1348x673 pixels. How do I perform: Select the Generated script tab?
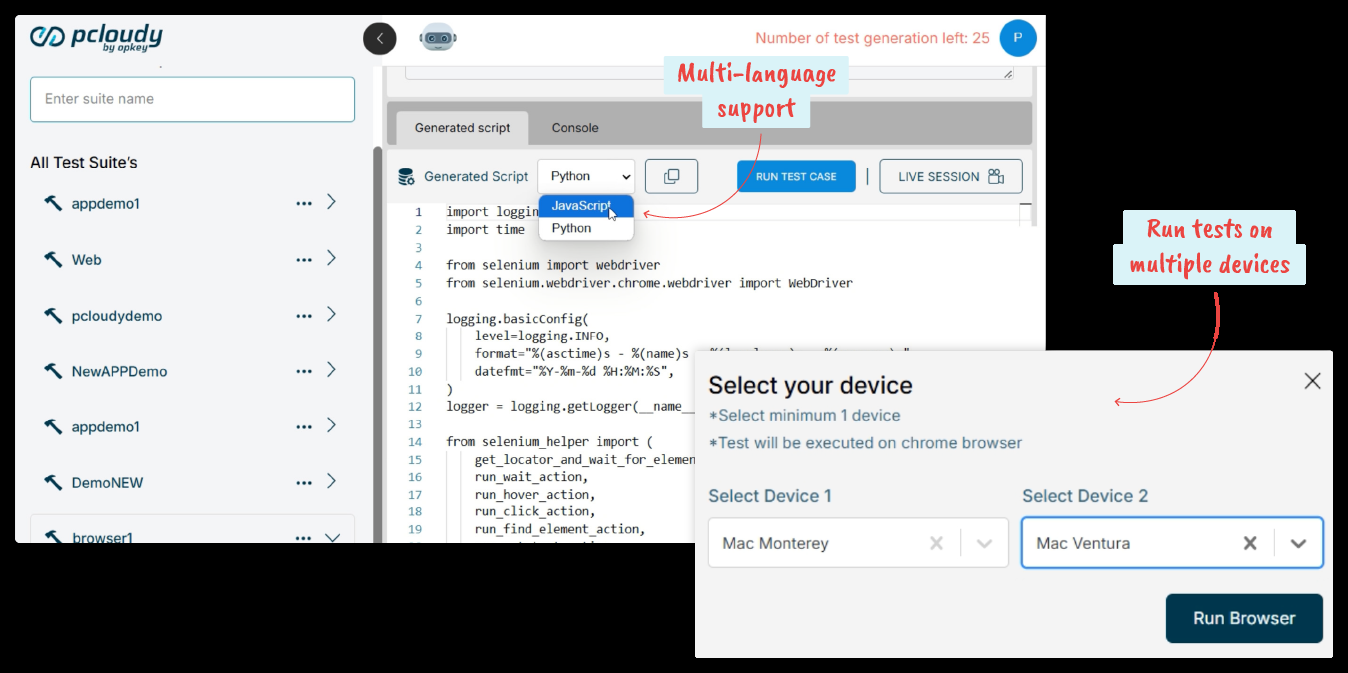click(462, 128)
